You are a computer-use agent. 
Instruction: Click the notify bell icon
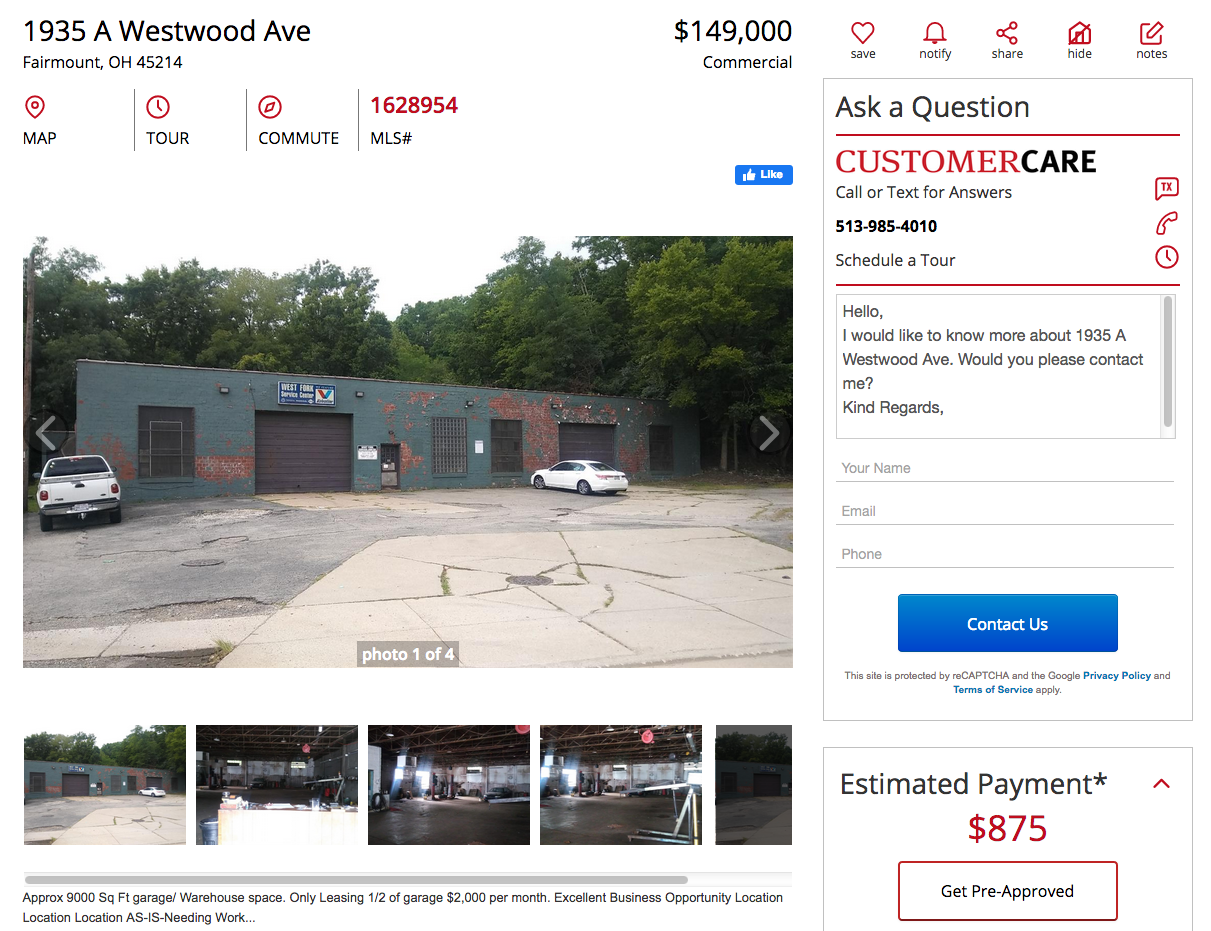tap(935, 33)
